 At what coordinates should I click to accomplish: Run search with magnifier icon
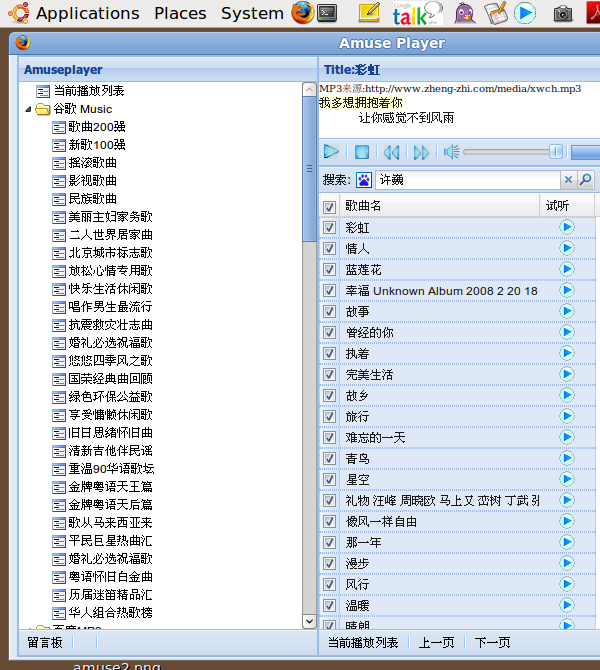coord(585,180)
